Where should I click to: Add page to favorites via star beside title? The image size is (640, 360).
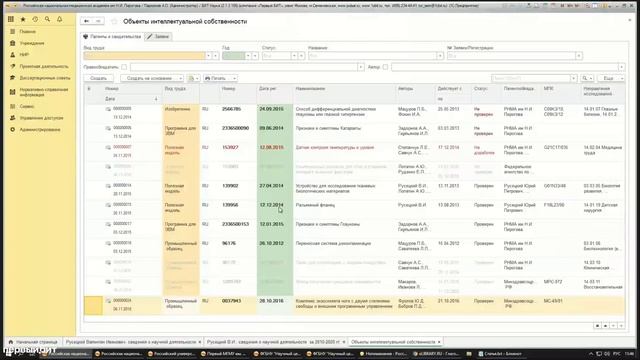coord(114,21)
